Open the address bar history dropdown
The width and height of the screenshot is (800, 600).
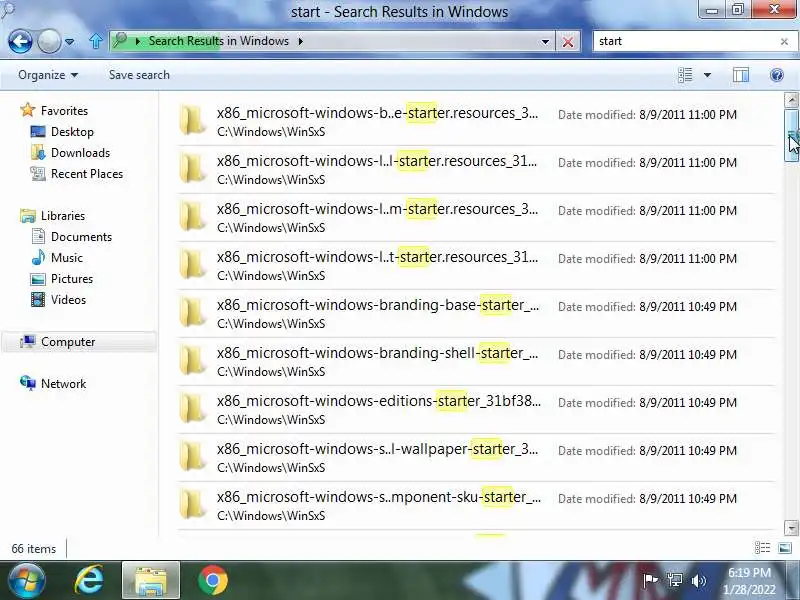coord(545,41)
